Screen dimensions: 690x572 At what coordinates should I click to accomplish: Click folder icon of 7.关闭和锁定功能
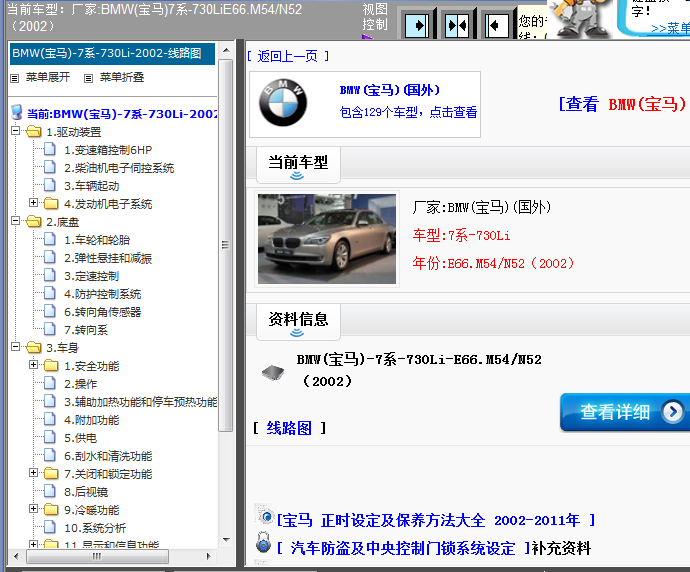pos(51,473)
